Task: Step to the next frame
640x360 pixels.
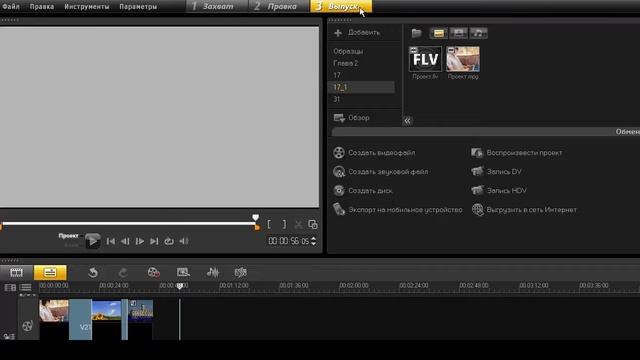Action: click(x=140, y=241)
